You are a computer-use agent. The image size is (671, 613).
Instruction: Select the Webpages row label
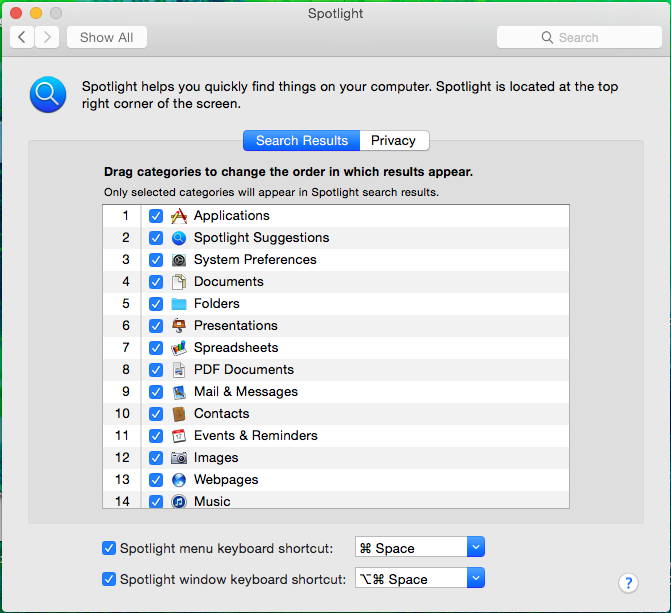coord(226,480)
